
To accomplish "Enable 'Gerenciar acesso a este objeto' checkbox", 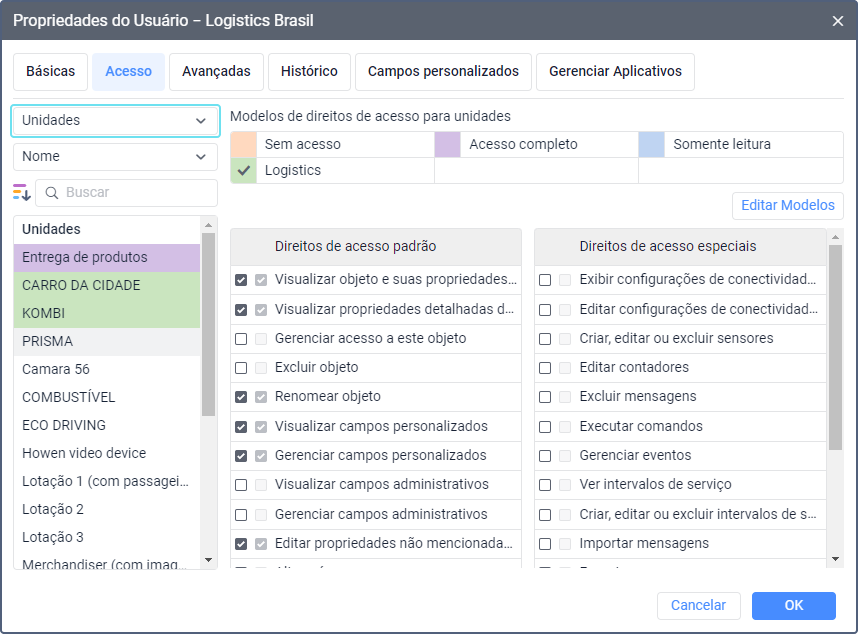I will (241, 339).
